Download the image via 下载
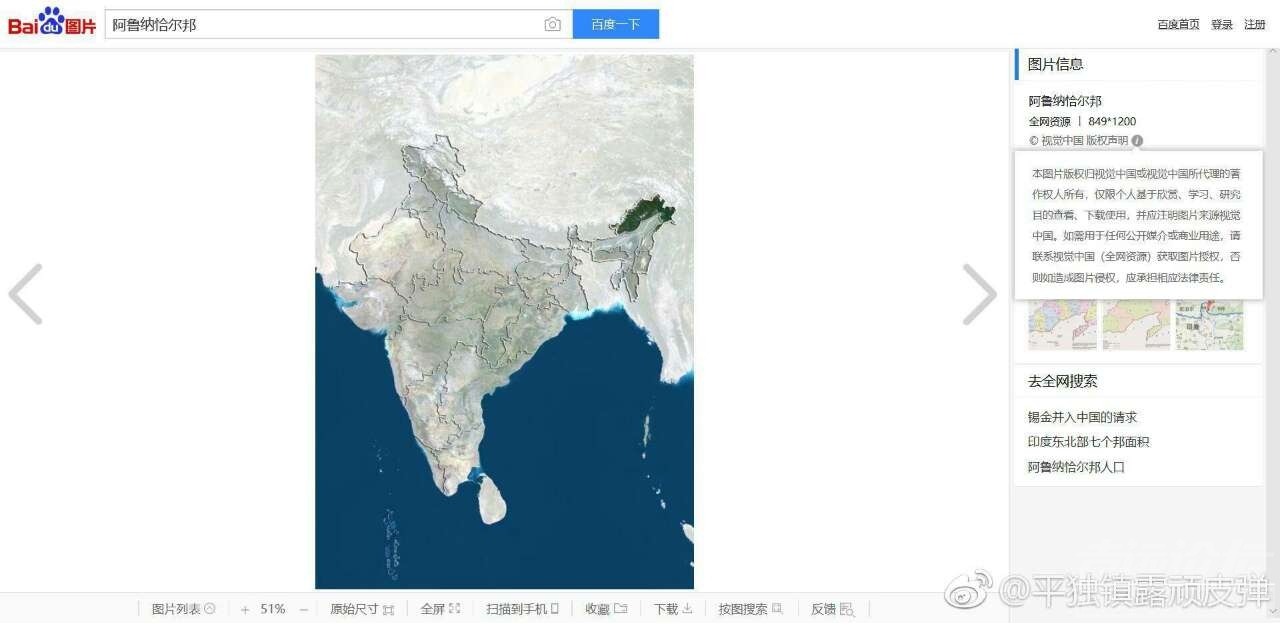Screen dimensions: 1280x623 tap(673, 609)
